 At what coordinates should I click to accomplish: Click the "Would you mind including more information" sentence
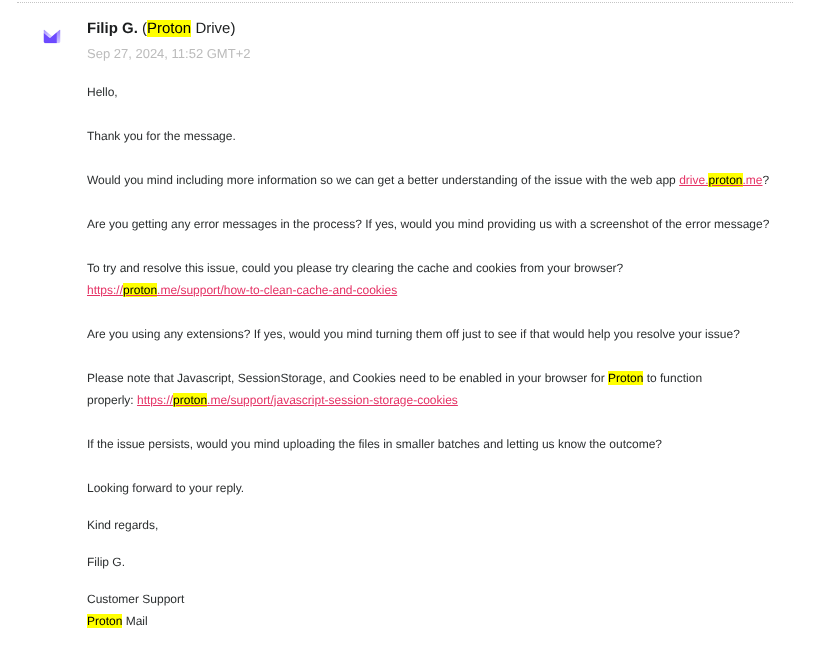(x=380, y=180)
